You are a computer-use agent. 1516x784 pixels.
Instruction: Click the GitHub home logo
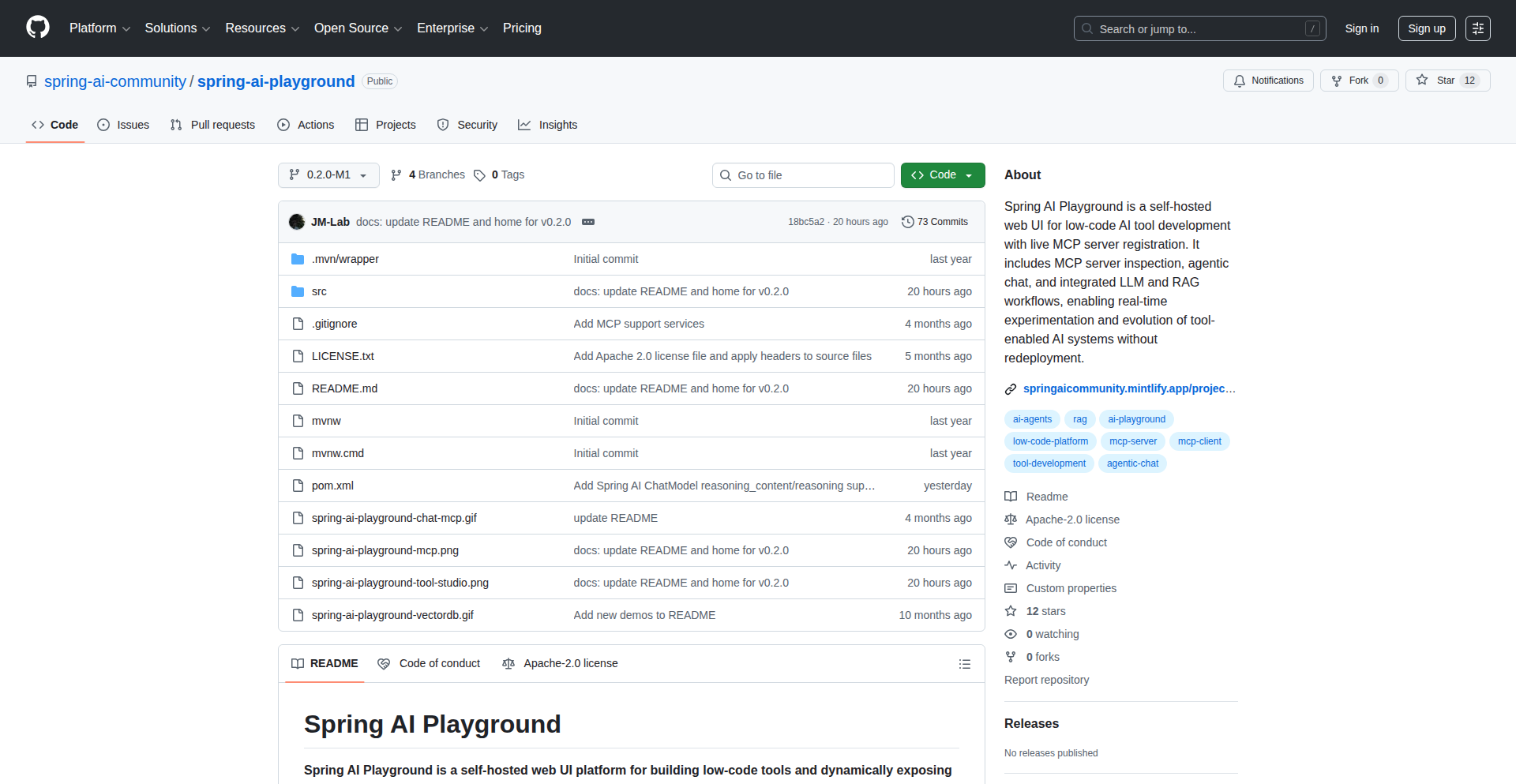[x=36, y=28]
